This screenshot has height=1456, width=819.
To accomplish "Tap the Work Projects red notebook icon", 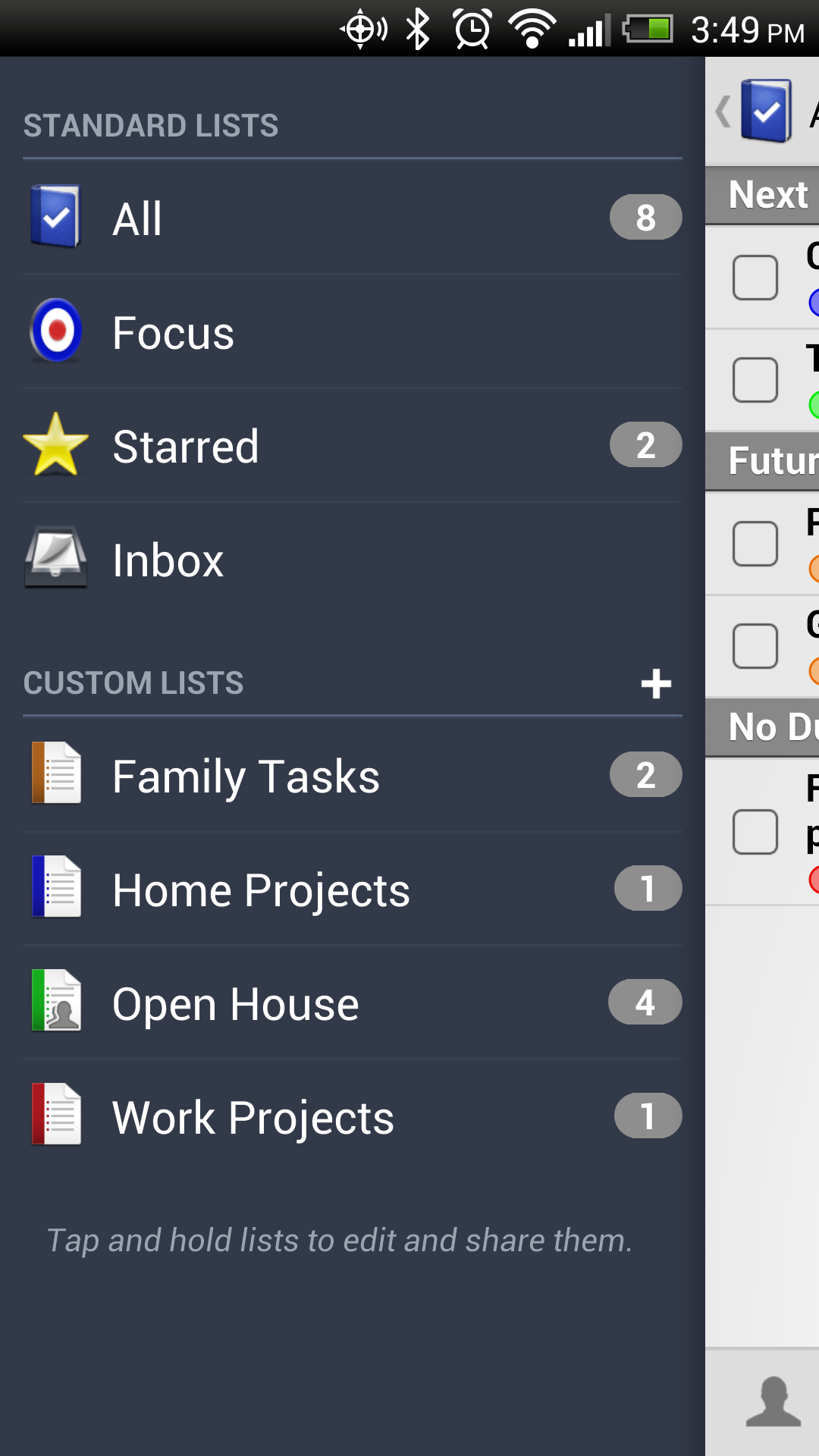I will point(56,1115).
